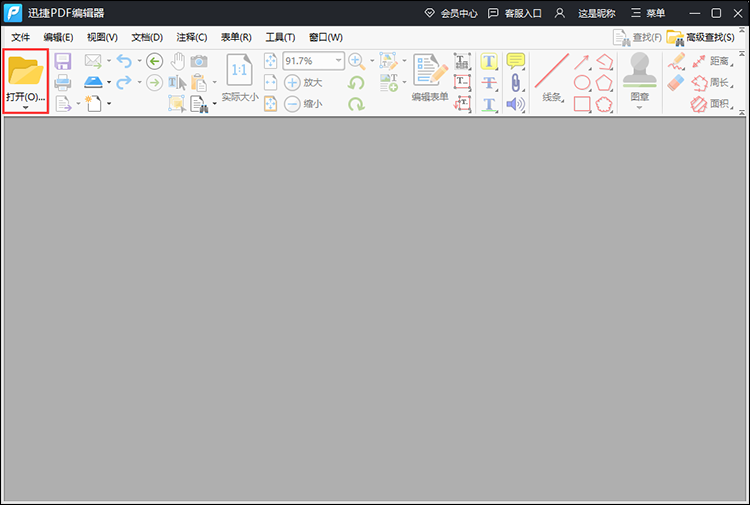The width and height of the screenshot is (750, 505).
Task: Open the 文件 menu
Action: pyautogui.click(x=21, y=37)
